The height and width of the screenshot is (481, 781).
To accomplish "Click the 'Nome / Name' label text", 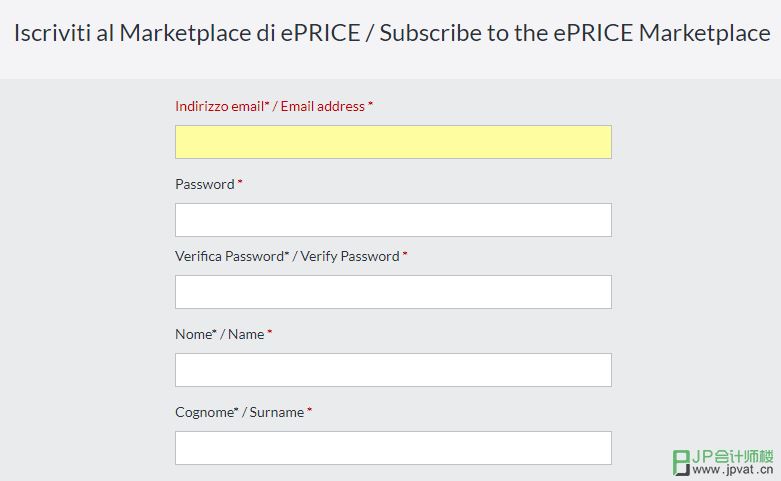I will click(x=220, y=334).
